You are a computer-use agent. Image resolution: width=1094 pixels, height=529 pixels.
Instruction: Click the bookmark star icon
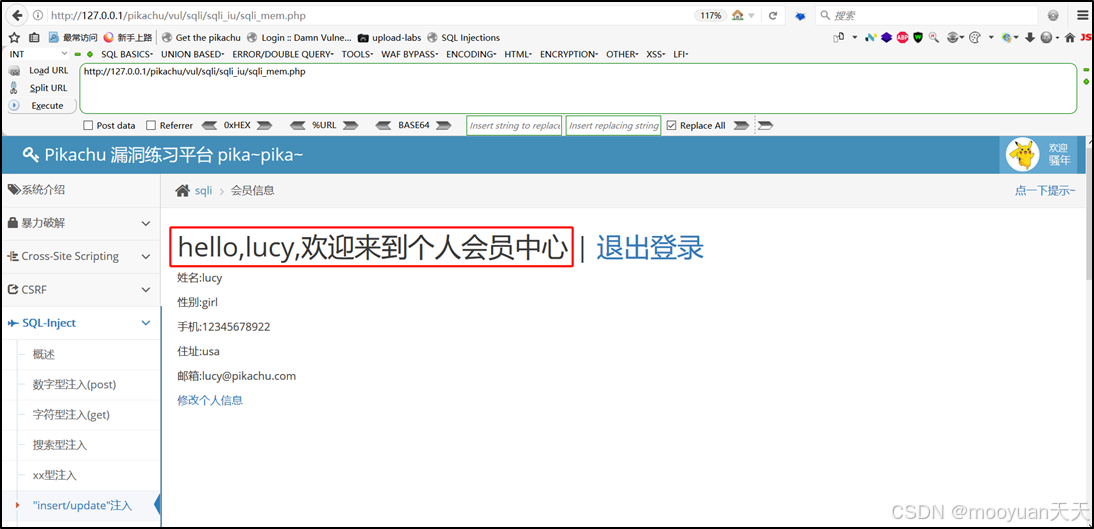pos(15,38)
